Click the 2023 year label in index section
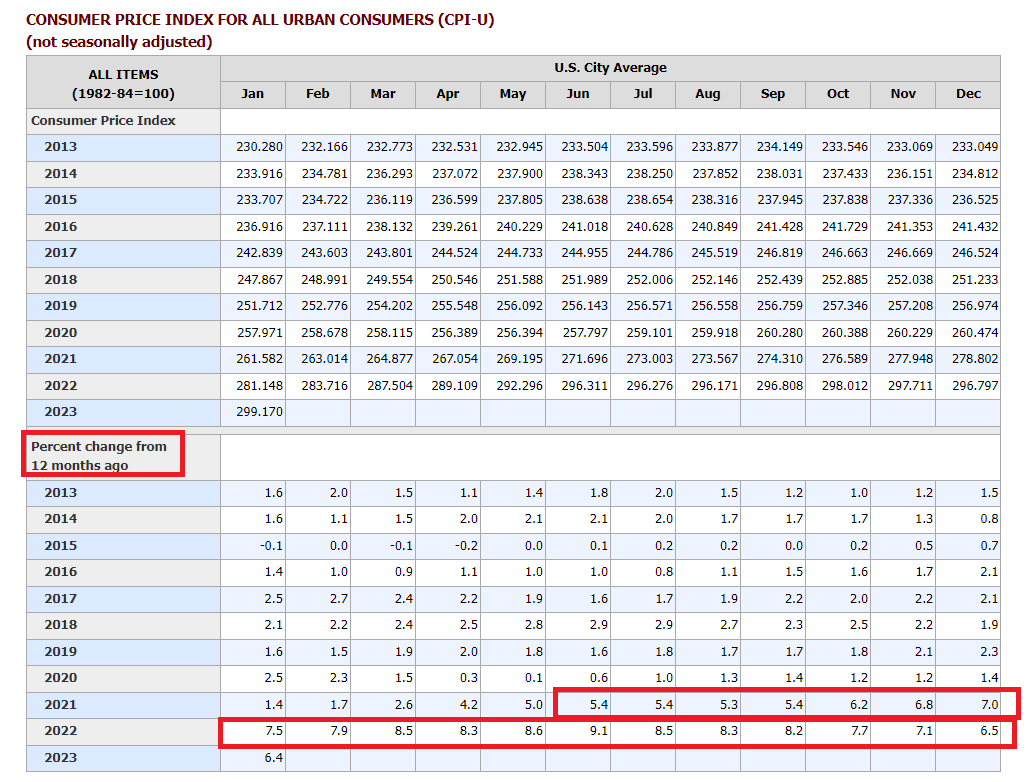Image resolution: width=1036 pixels, height=782 pixels. [61, 411]
